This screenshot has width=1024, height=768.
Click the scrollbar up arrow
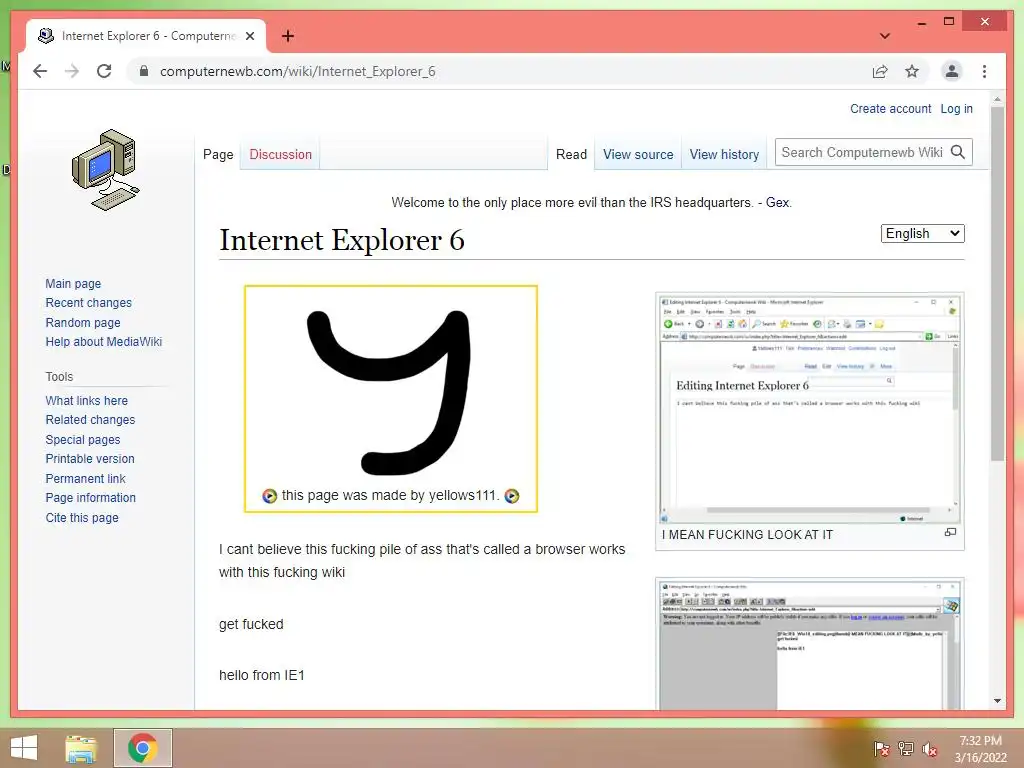997,99
